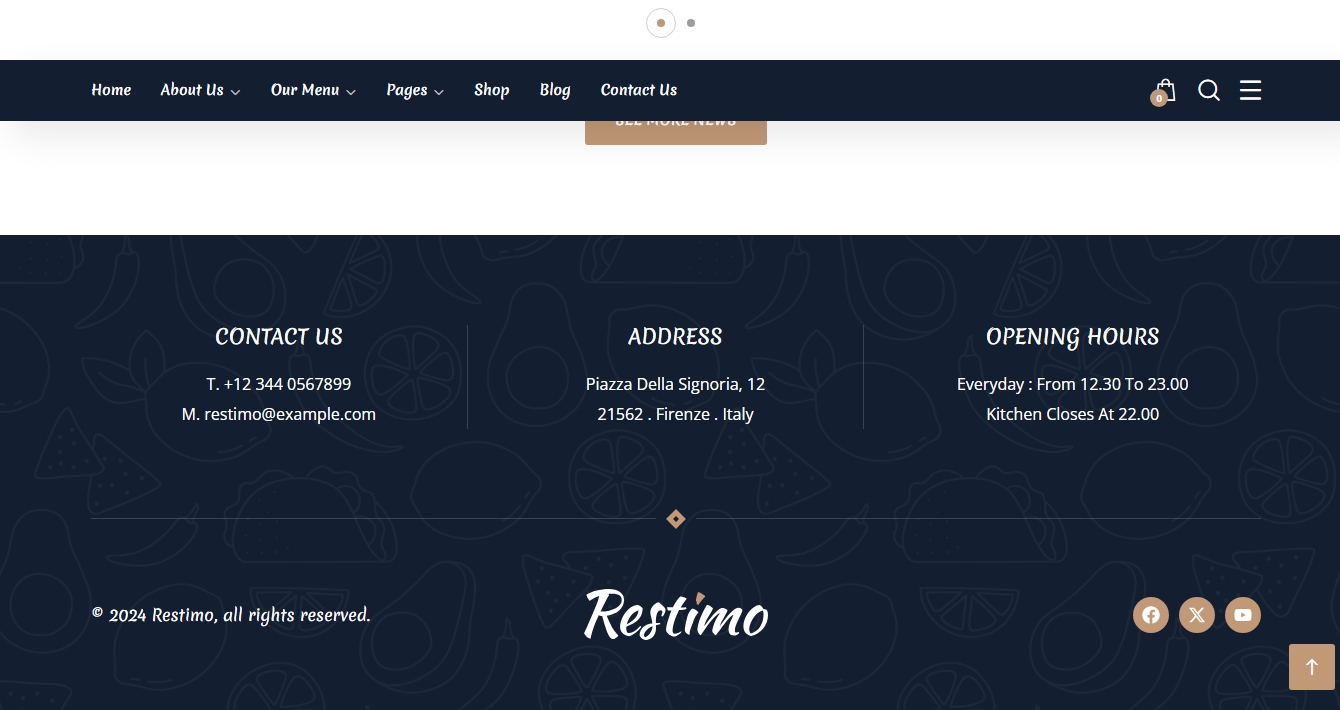Screen dimensions: 1340x710
Task: Visit the Facebook social page
Action: (1150, 615)
